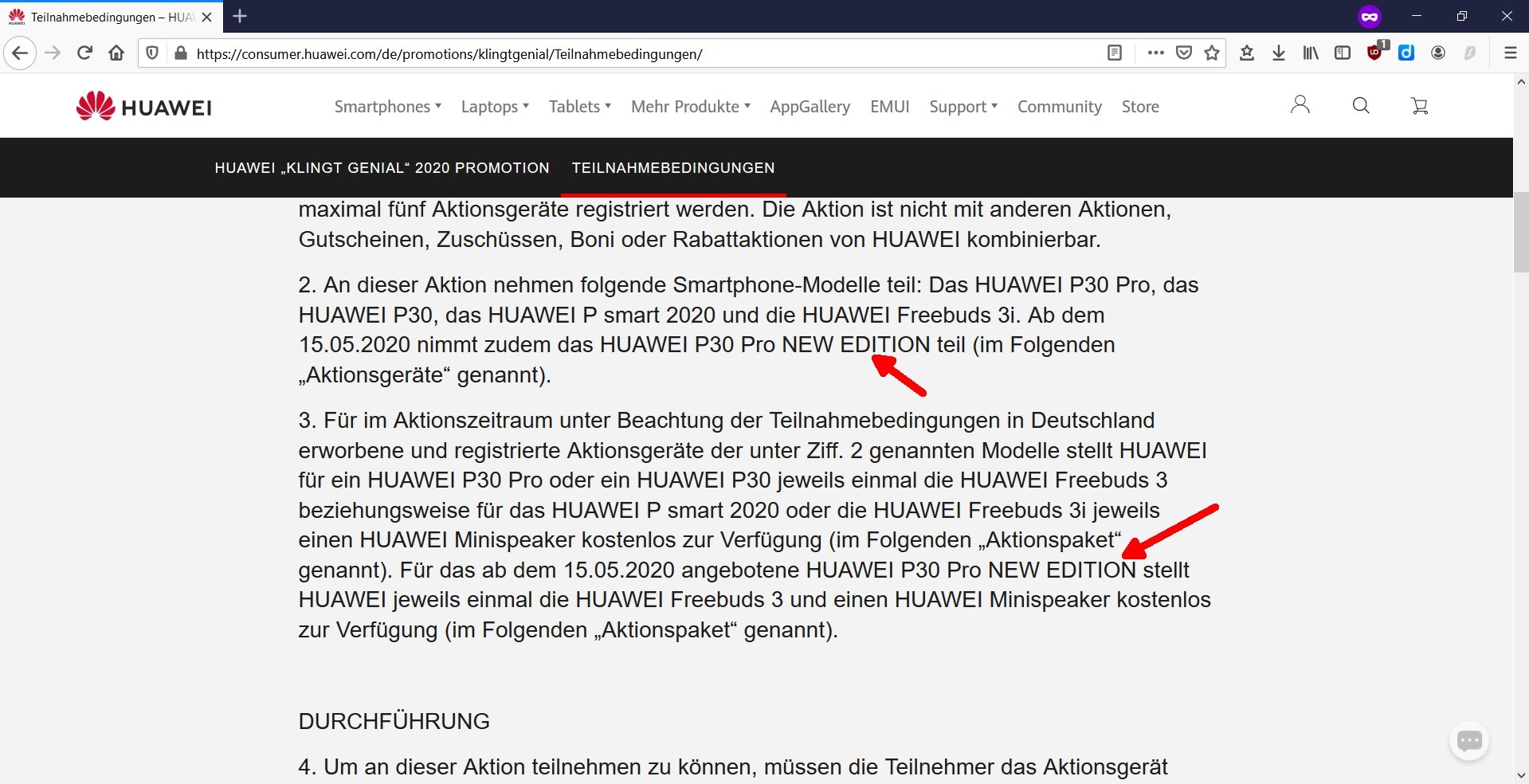Click the vertical scrollbar thumb
Screen dimensions: 1529x784
point(1521,232)
